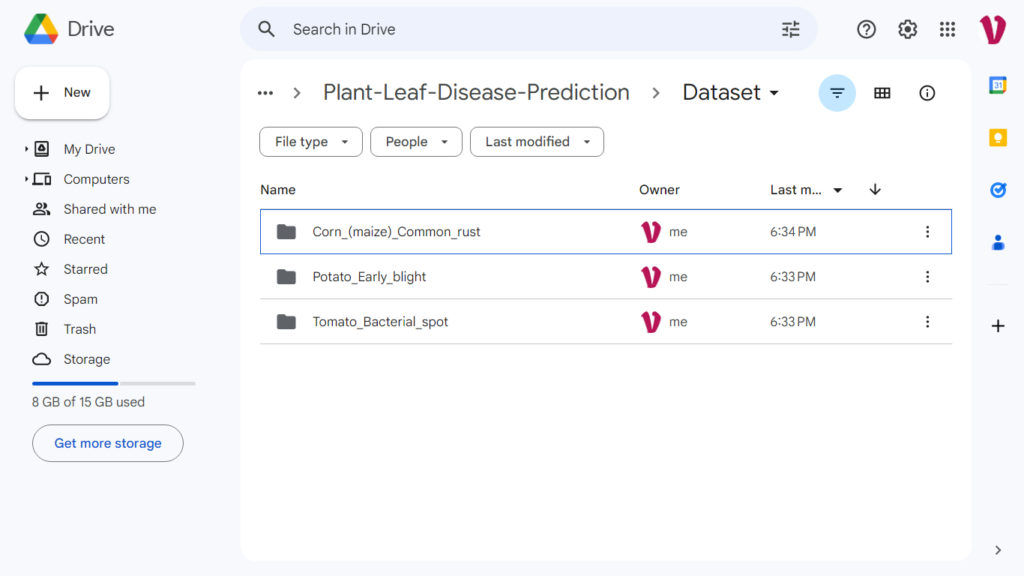Select the Corn_(maize)_Common_rust folder icon
1024x576 pixels.
point(286,232)
